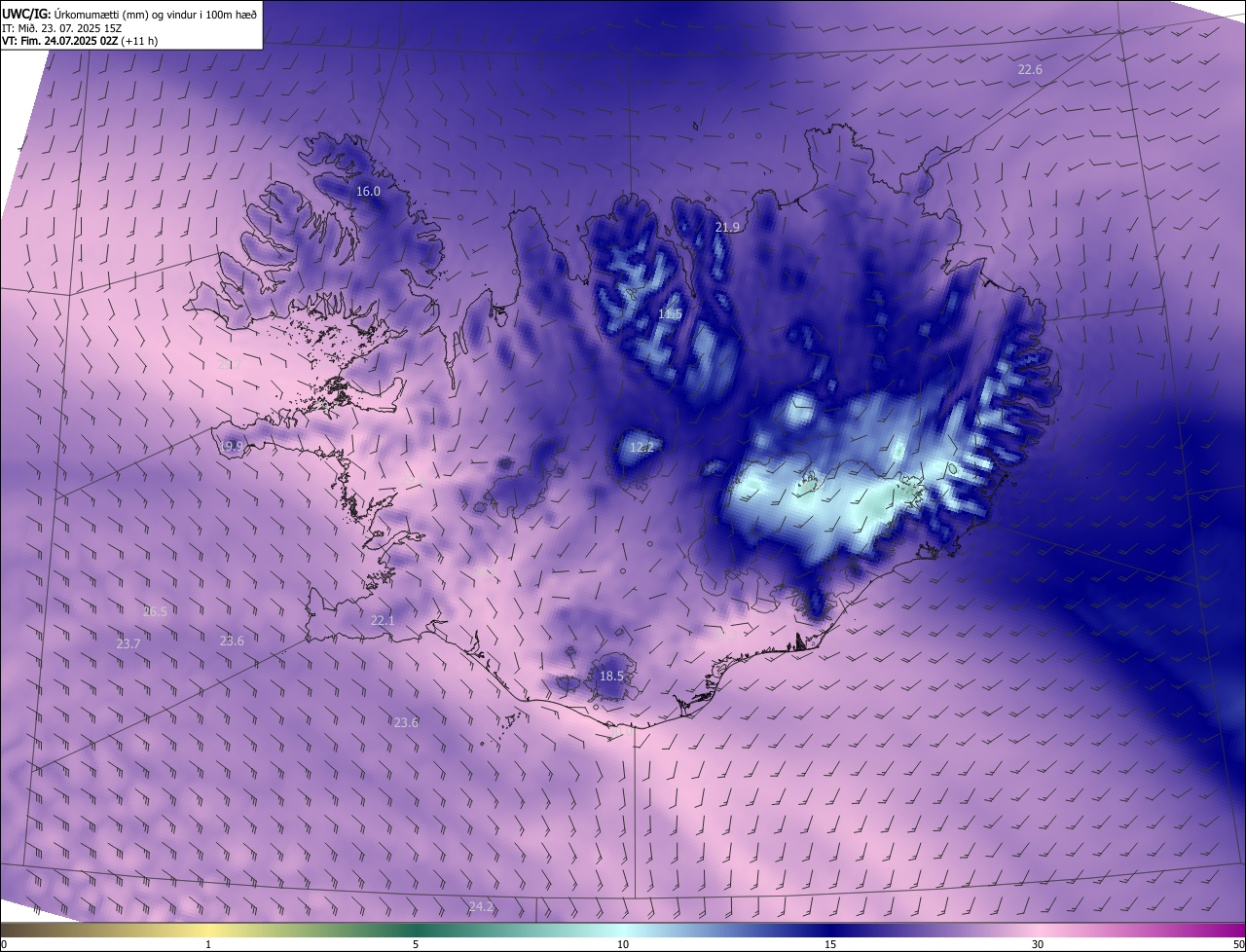This screenshot has height=952, width=1246.
Task: Click the colorbar tick label 5
Action: tap(416, 944)
